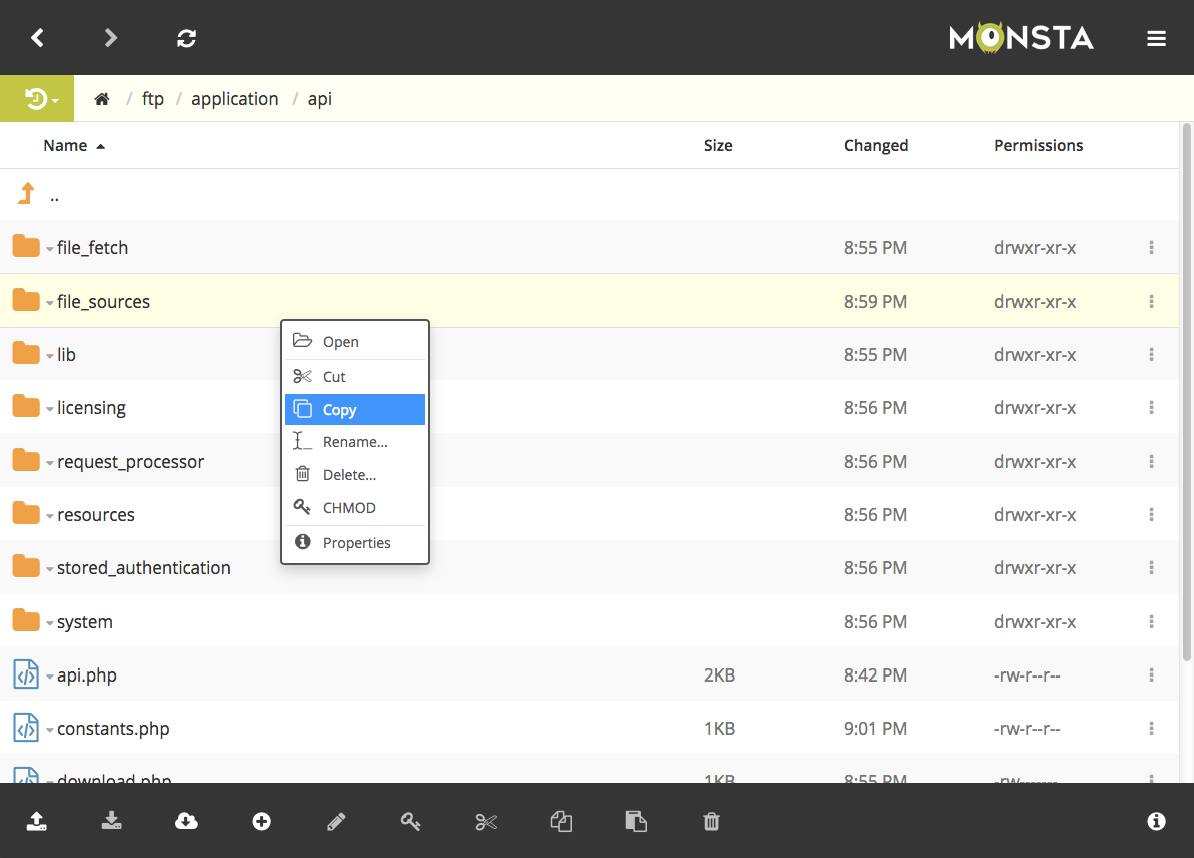Click the api breadcrumb
The image size is (1194, 858).
(x=320, y=99)
